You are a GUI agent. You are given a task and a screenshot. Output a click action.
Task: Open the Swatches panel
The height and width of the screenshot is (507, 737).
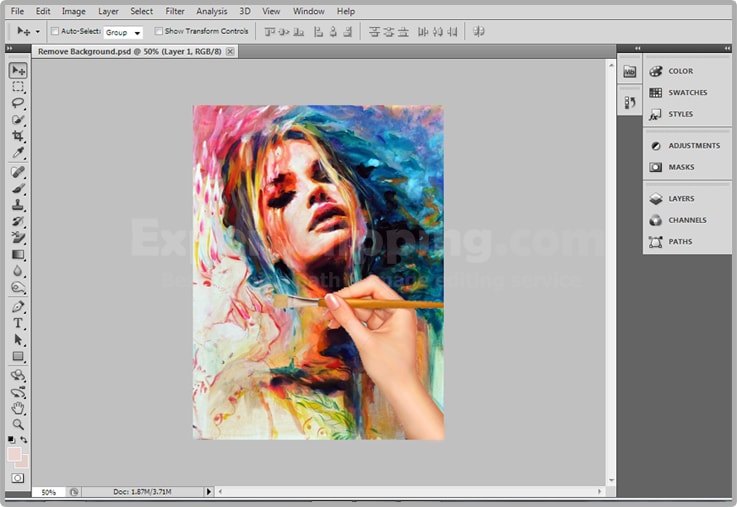pos(688,93)
